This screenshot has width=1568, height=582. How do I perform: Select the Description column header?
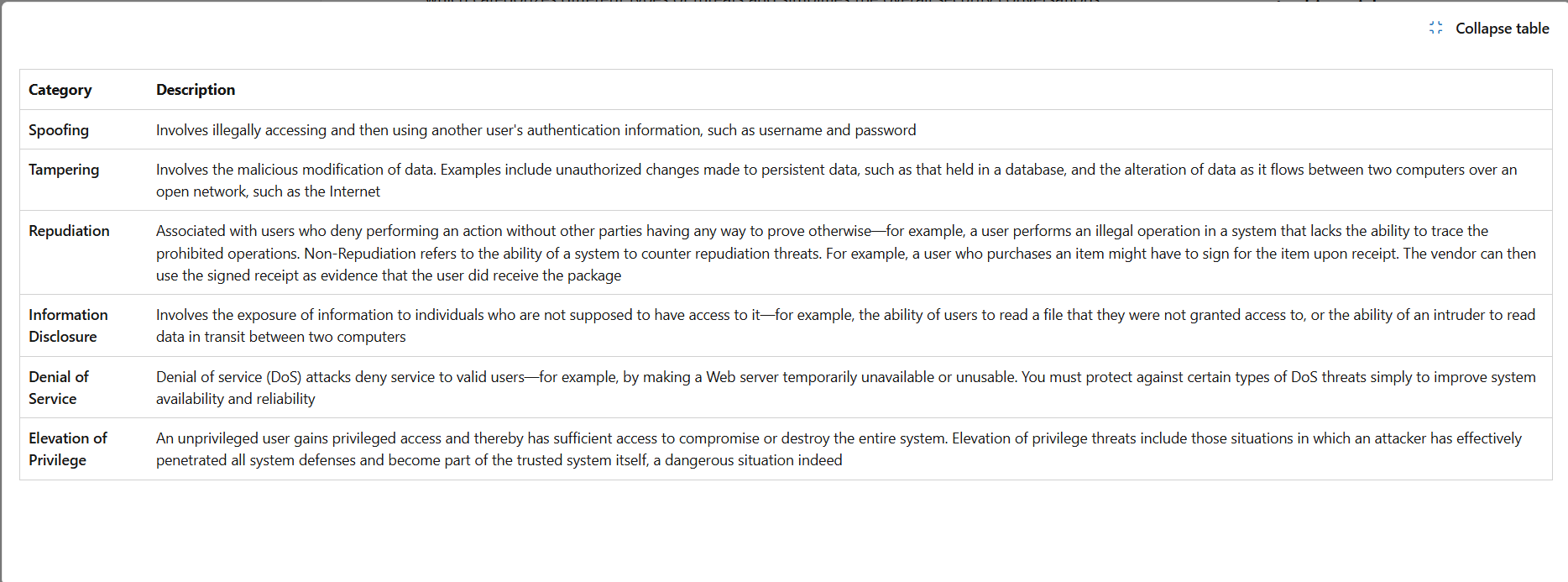(x=196, y=89)
